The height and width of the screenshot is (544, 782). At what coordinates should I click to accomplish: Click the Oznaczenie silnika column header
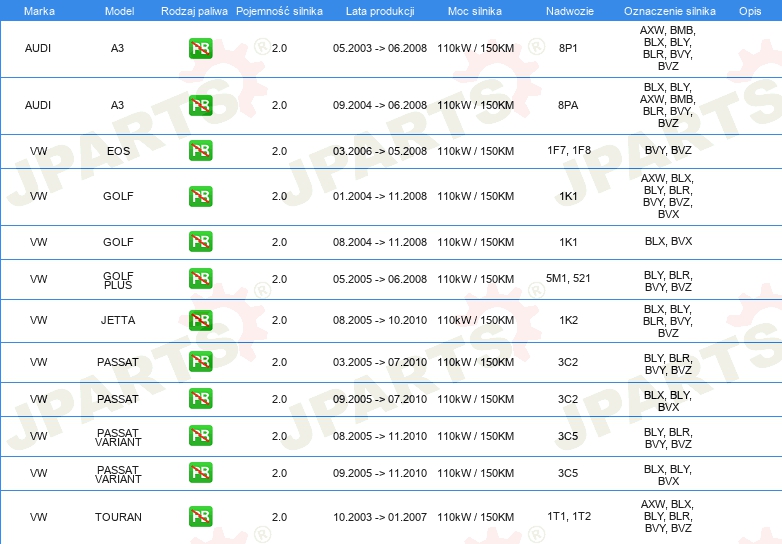tap(670, 11)
